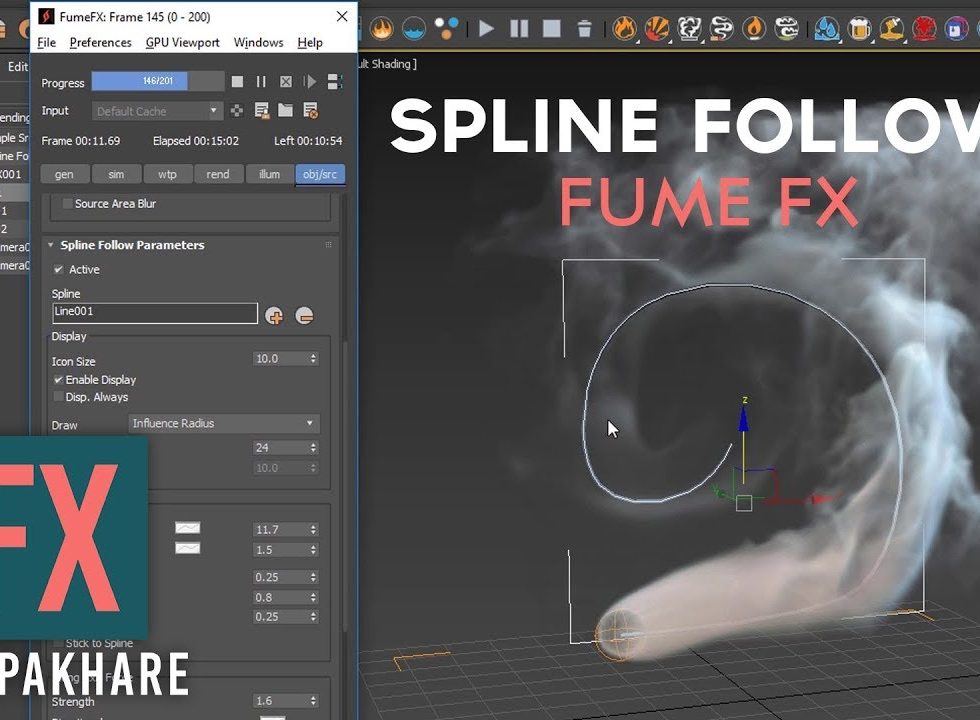Select the orange fire preset icon
Screen dimensions: 980x720
(624, 28)
